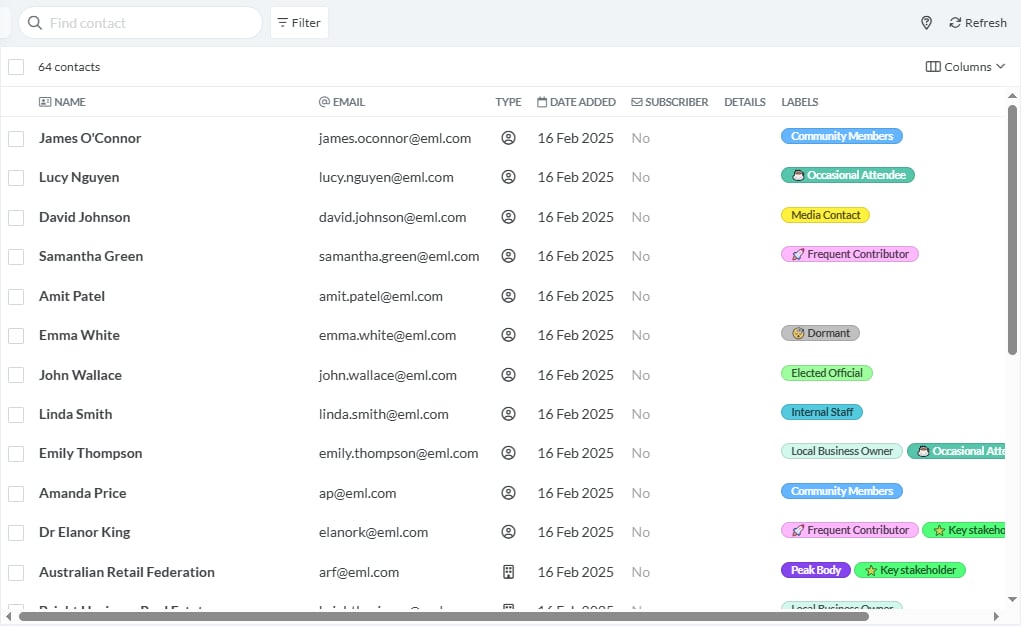
Task: Click the organisation building icon for Australian Retail Federation
Action: pyautogui.click(x=509, y=572)
